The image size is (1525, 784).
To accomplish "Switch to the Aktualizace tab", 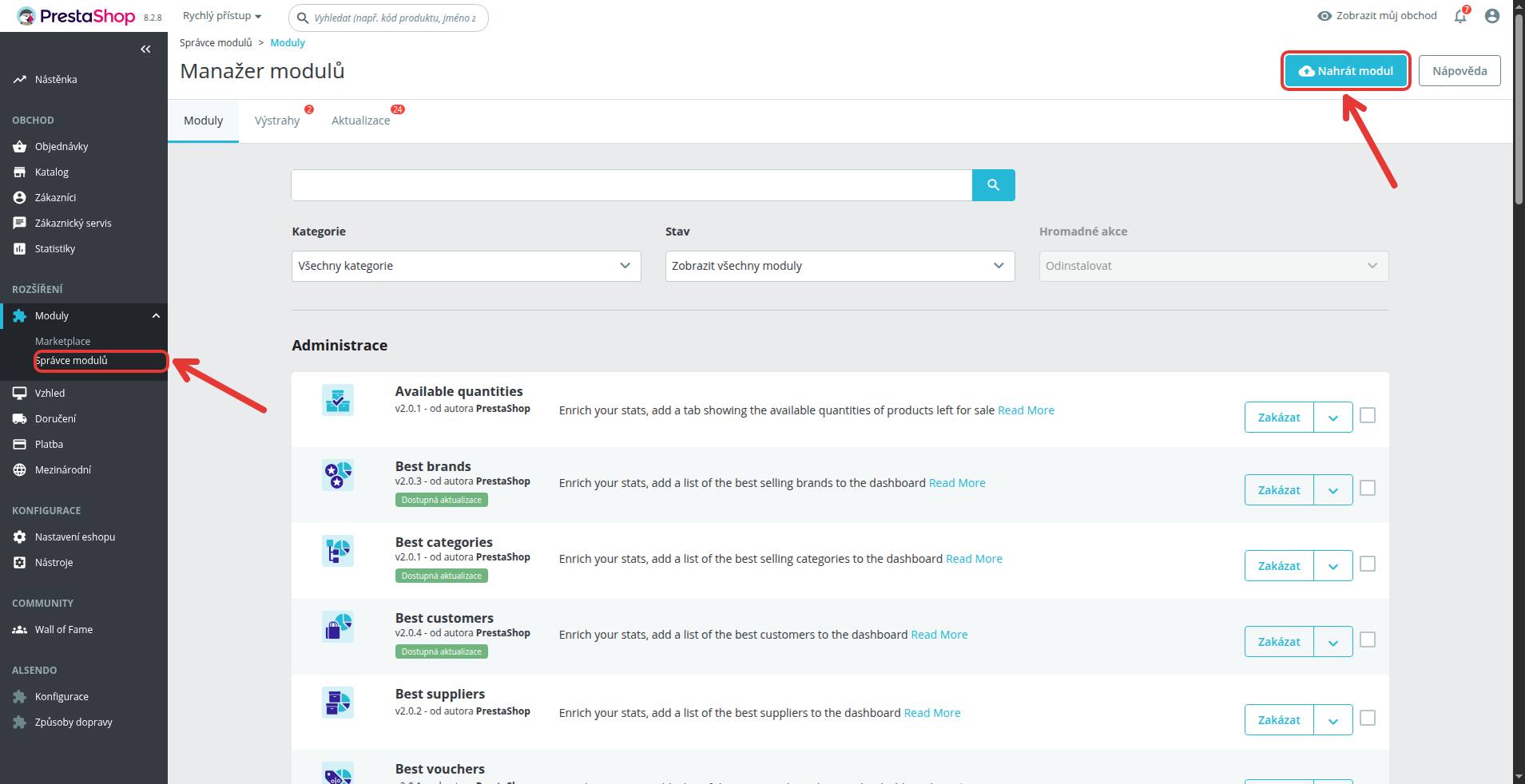I will pyautogui.click(x=361, y=121).
